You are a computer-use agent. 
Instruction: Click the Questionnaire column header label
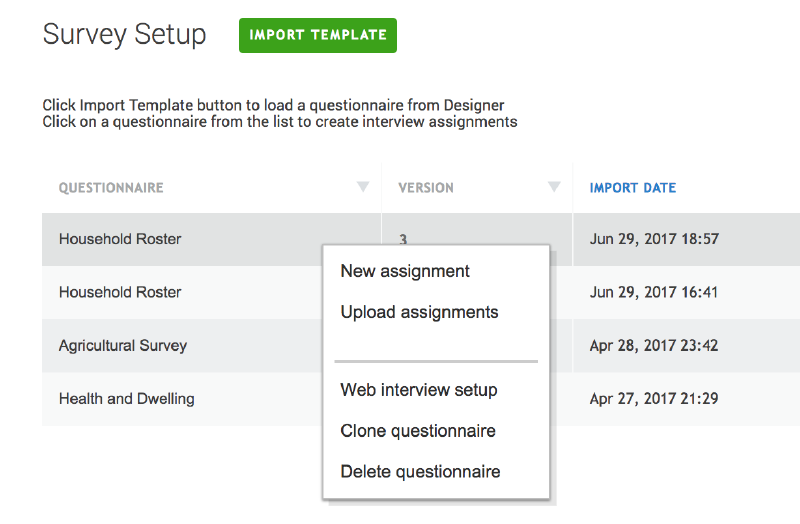pos(111,188)
